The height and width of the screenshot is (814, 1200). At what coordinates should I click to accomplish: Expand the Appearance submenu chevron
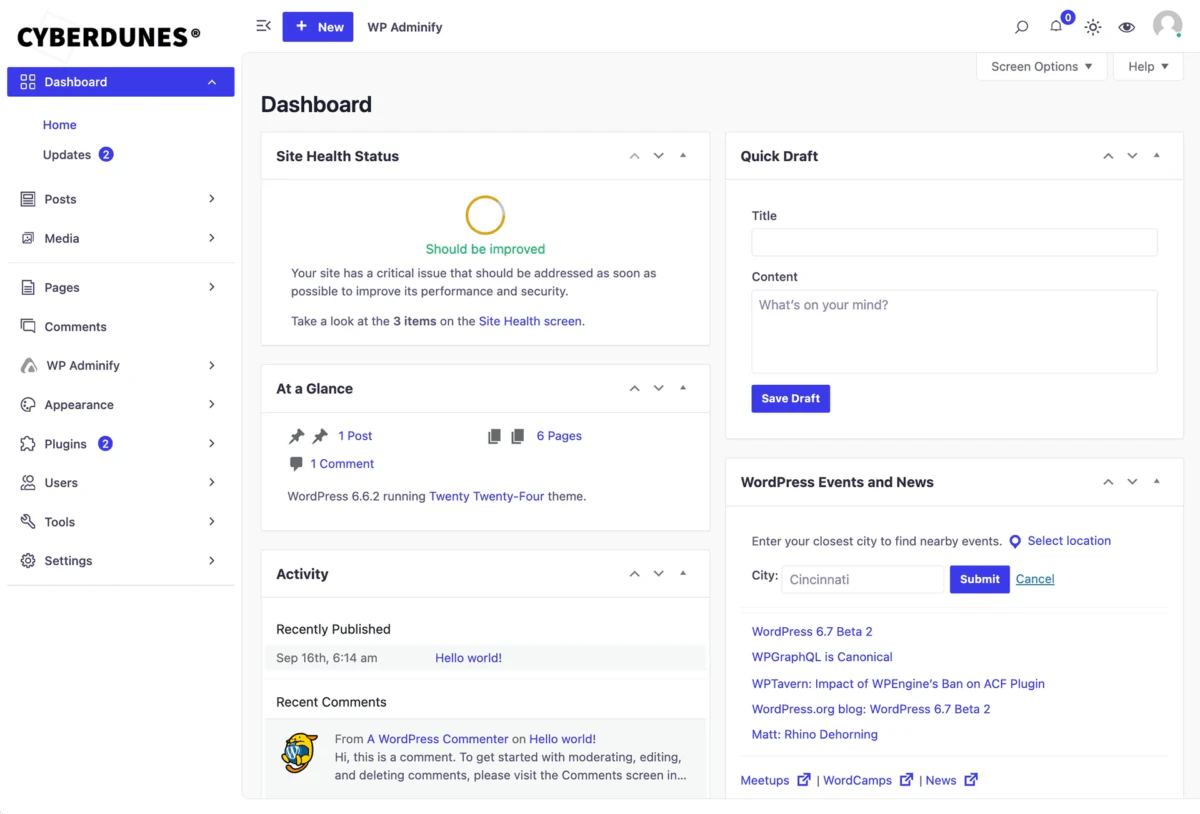coord(212,404)
